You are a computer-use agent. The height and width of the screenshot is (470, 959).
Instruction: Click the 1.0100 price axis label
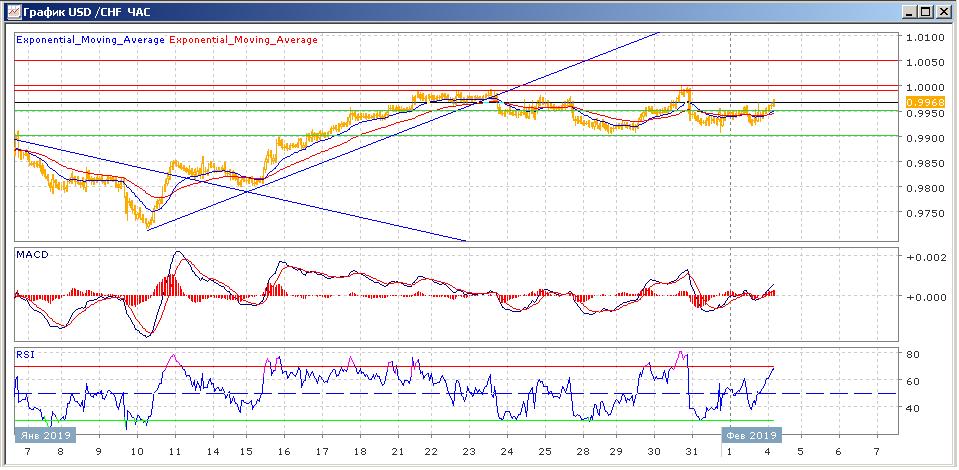click(x=927, y=37)
